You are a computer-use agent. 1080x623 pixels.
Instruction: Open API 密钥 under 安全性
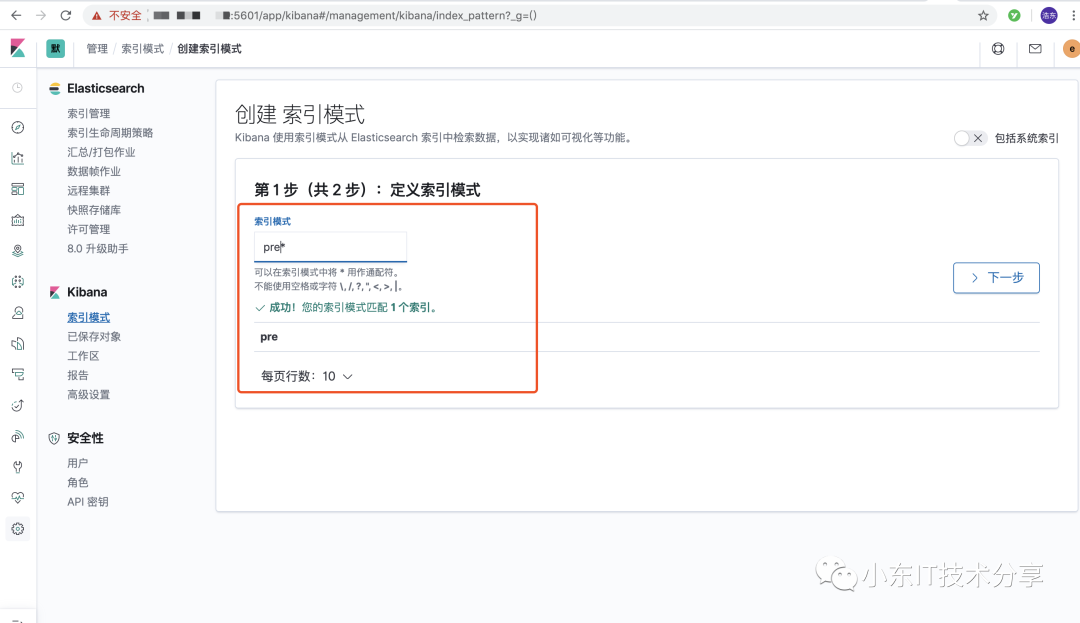[87, 502]
